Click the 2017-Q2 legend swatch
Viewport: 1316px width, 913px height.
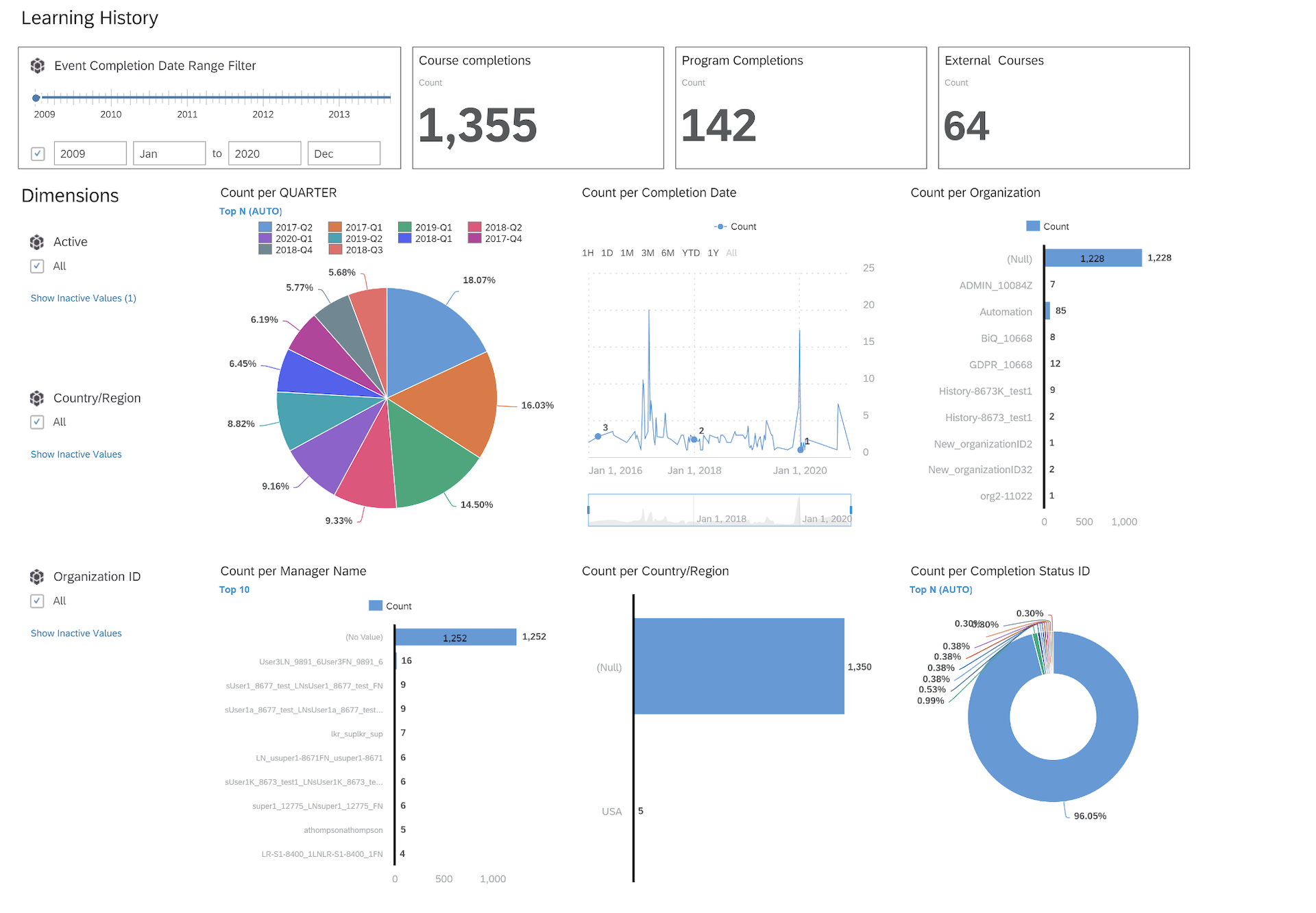(265, 227)
